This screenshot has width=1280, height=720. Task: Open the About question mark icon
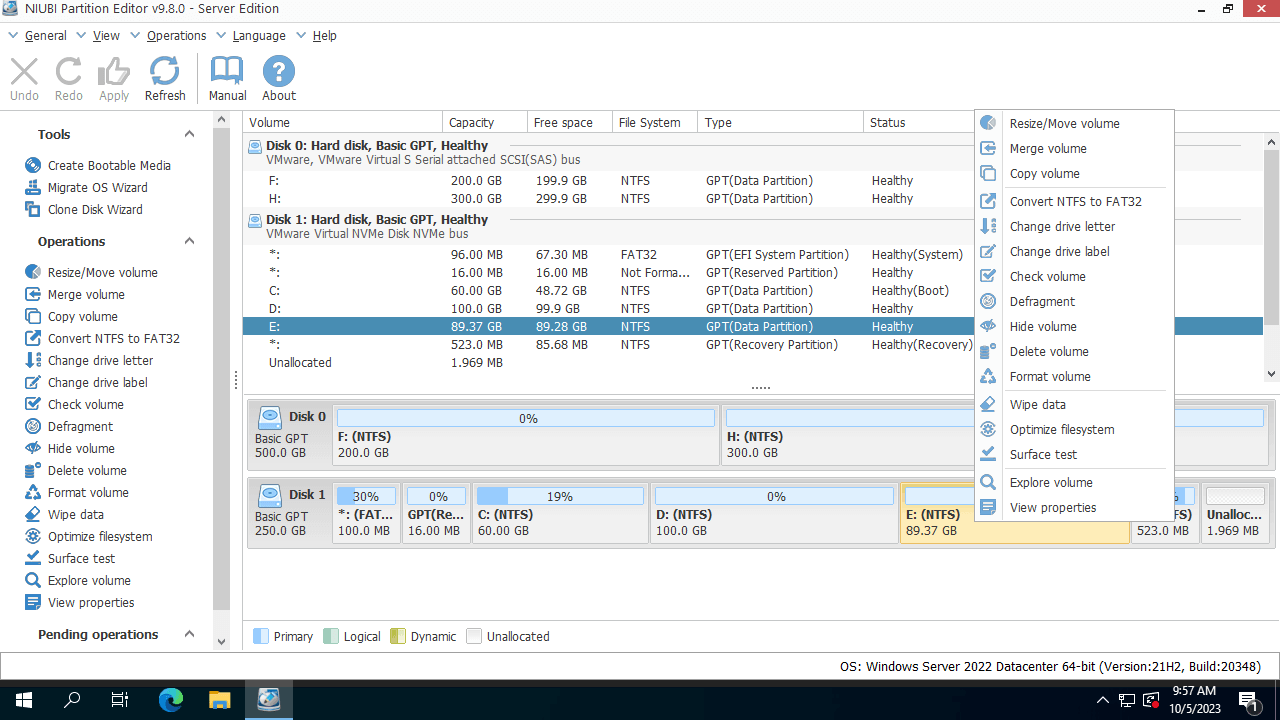click(279, 79)
